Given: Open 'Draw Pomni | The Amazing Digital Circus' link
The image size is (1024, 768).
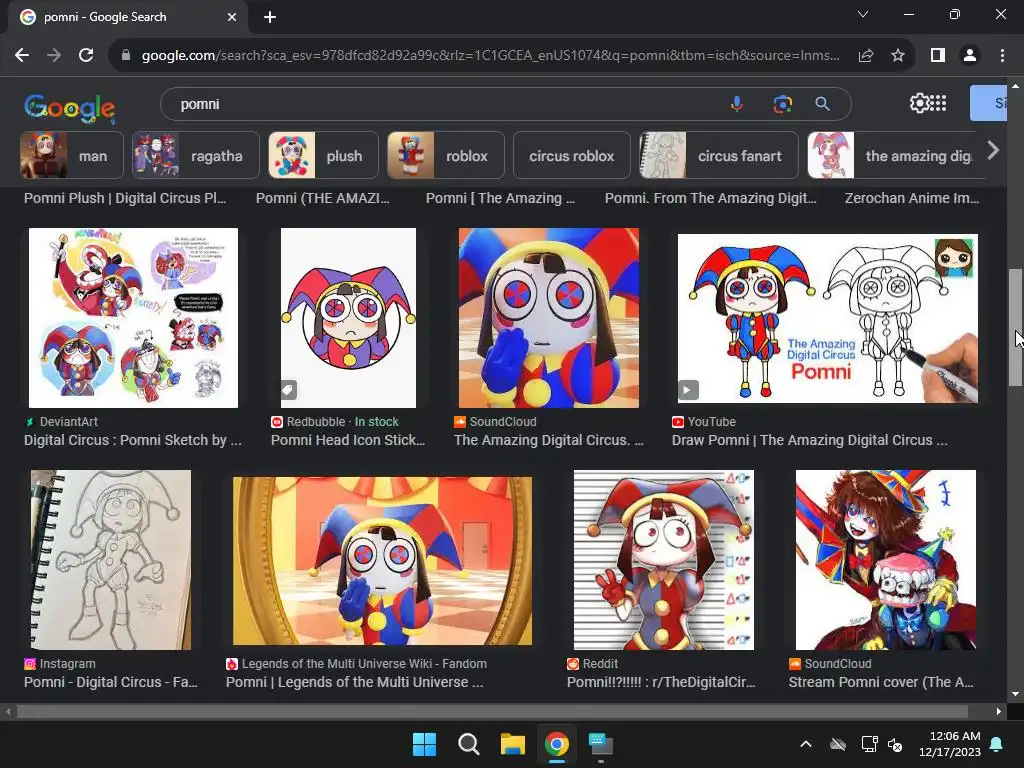Looking at the screenshot, I should tap(809, 440).
